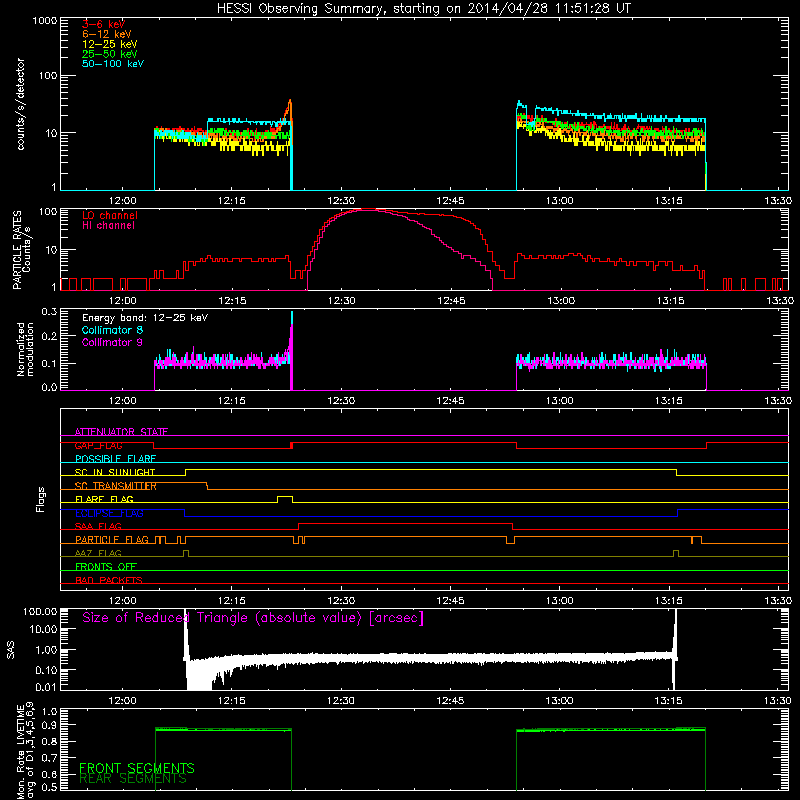Viewport: 800px width, 800px height.
Task: Click the 100.00 y-axis label on SAS plot
Action: point(40,611)
